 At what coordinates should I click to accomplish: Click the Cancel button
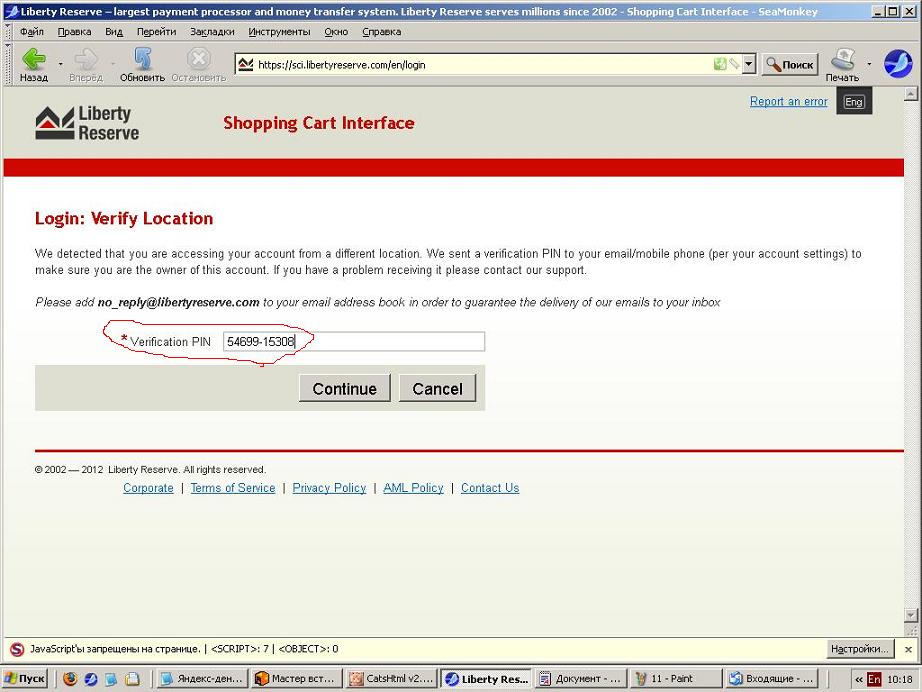(437, 389)
